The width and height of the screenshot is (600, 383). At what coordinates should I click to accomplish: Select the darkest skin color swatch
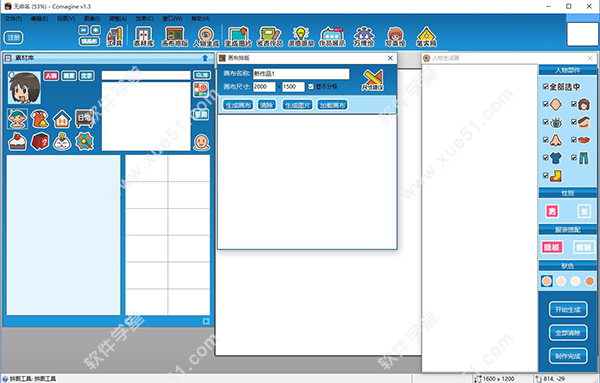click(589, 281)
